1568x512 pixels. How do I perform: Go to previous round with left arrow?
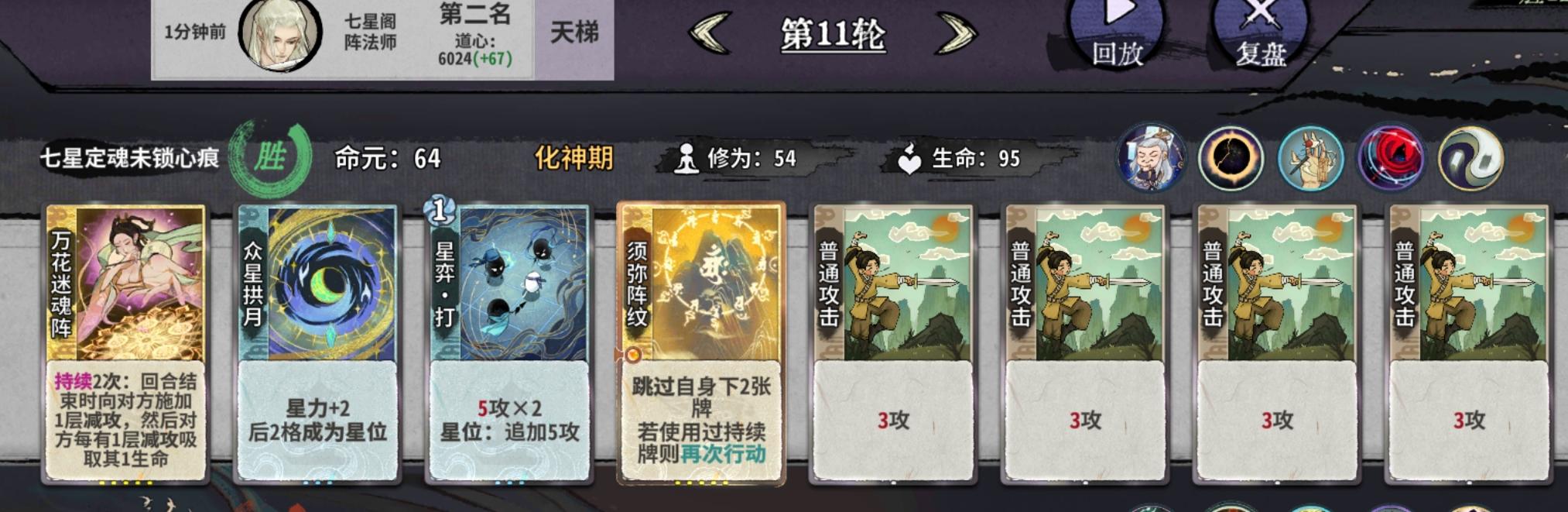710,33
